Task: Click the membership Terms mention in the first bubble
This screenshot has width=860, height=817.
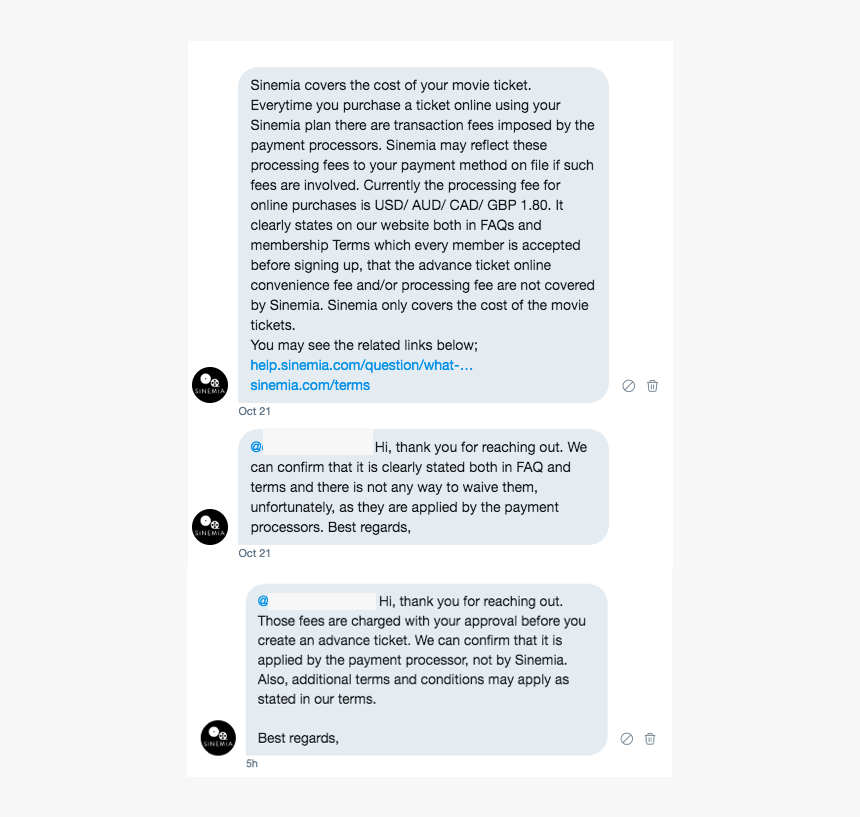Action: (320, 245)
